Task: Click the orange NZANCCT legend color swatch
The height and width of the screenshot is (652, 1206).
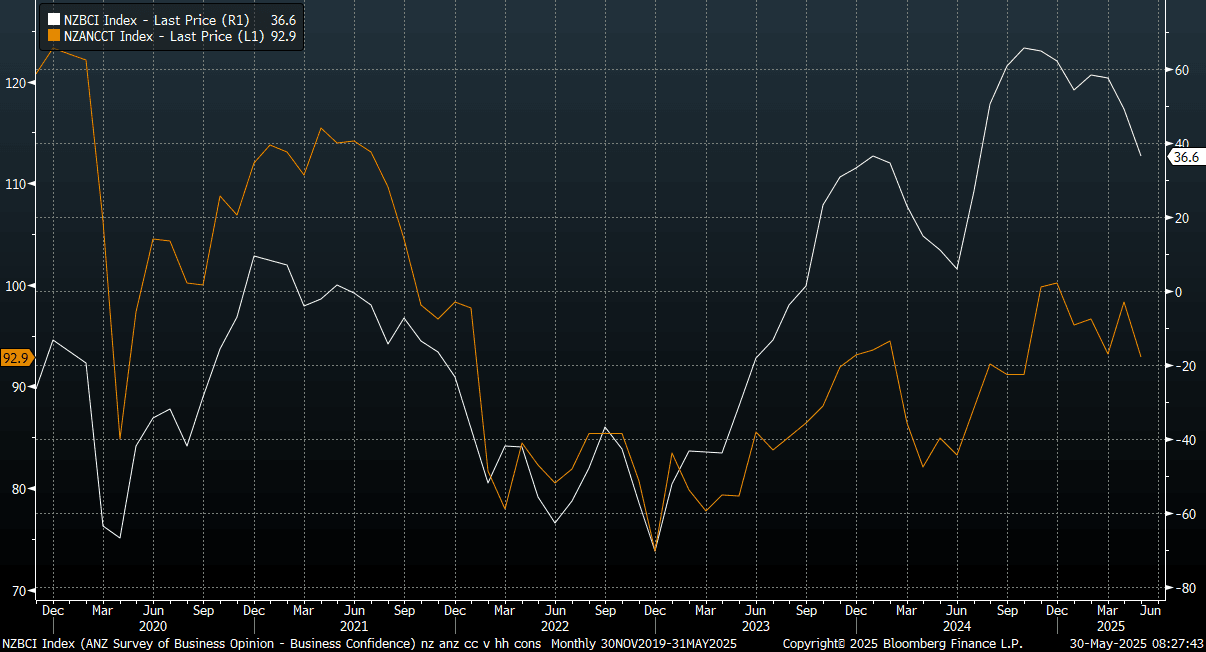Action: click(55, 37)
